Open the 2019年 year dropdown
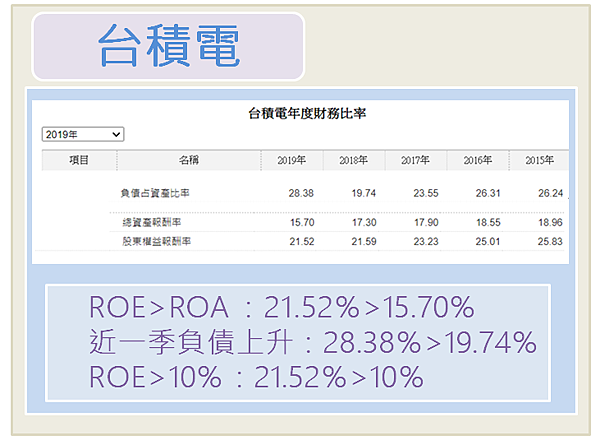Screen dimensions: 600x440 tap(83, 134)
